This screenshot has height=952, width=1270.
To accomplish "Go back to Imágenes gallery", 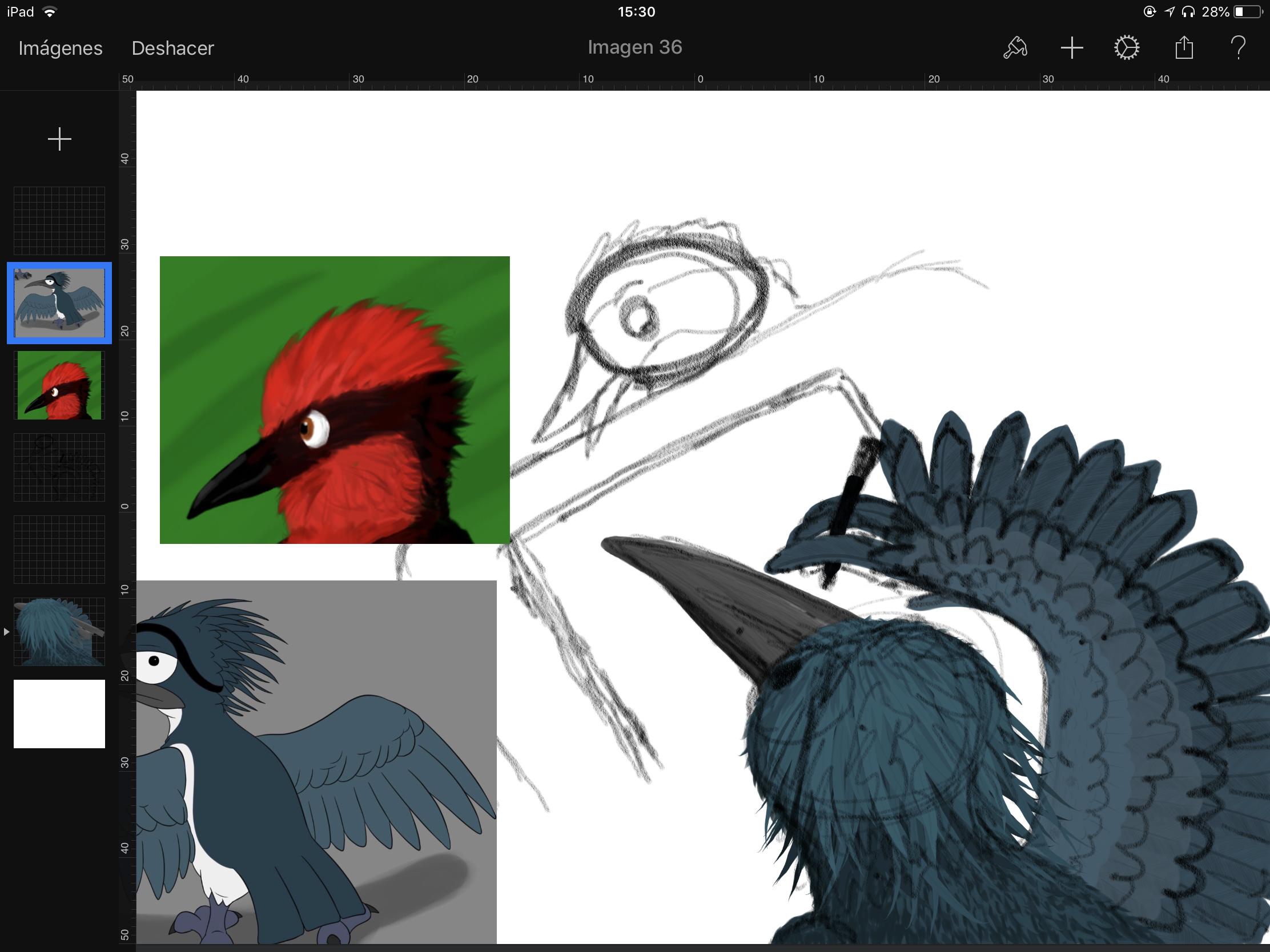I will [61, 48].
